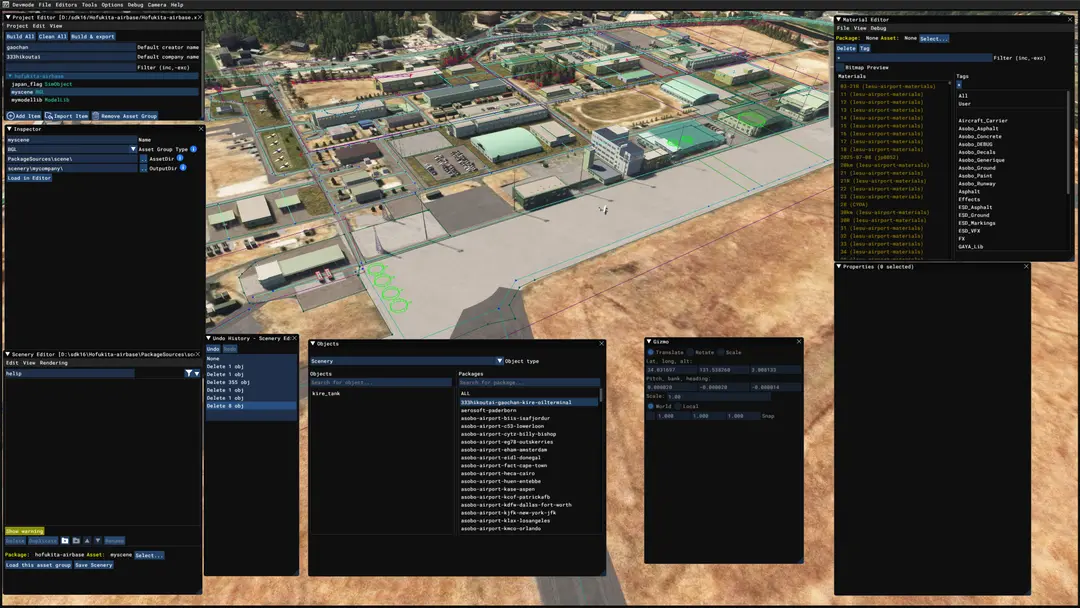Open the Camera menu
1080x608 pixels.
(157, 4)
